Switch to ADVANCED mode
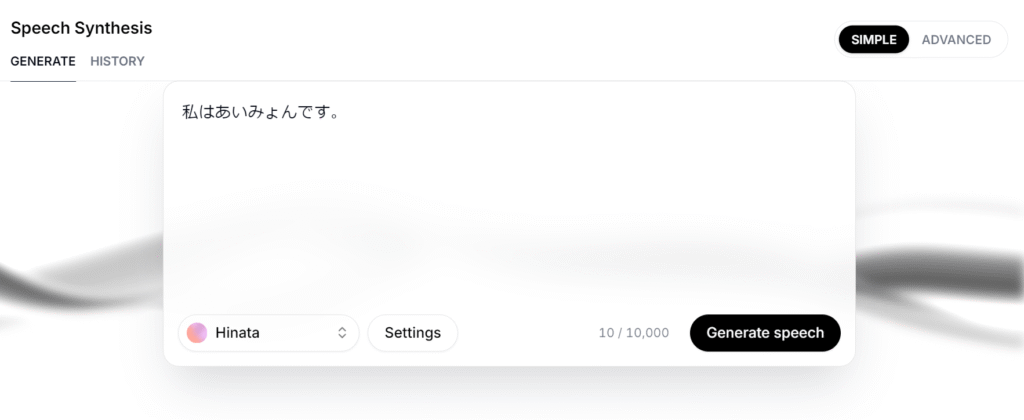1024x420 pixels. tap(956, 40)
